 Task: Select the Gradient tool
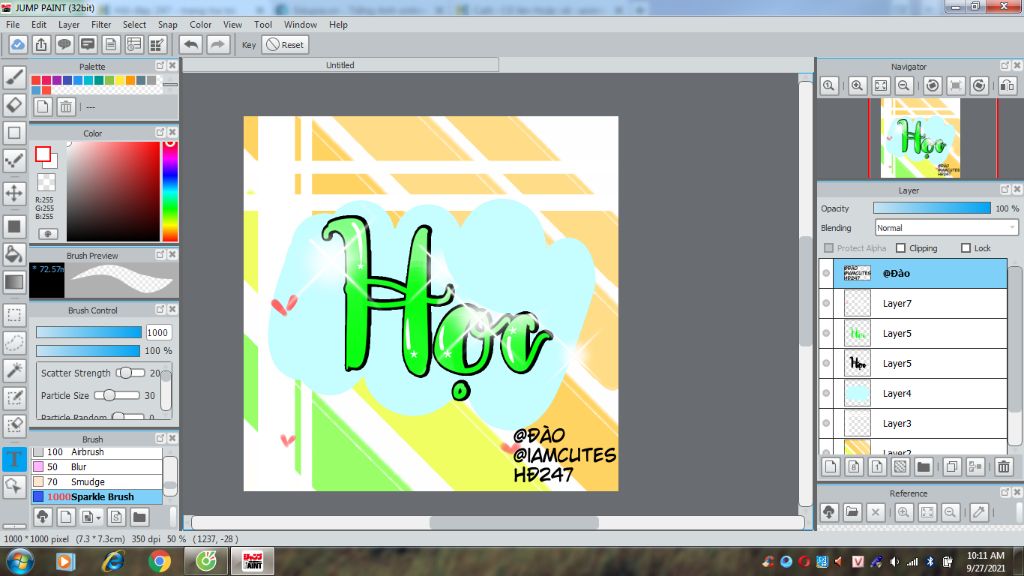(14, 282)
